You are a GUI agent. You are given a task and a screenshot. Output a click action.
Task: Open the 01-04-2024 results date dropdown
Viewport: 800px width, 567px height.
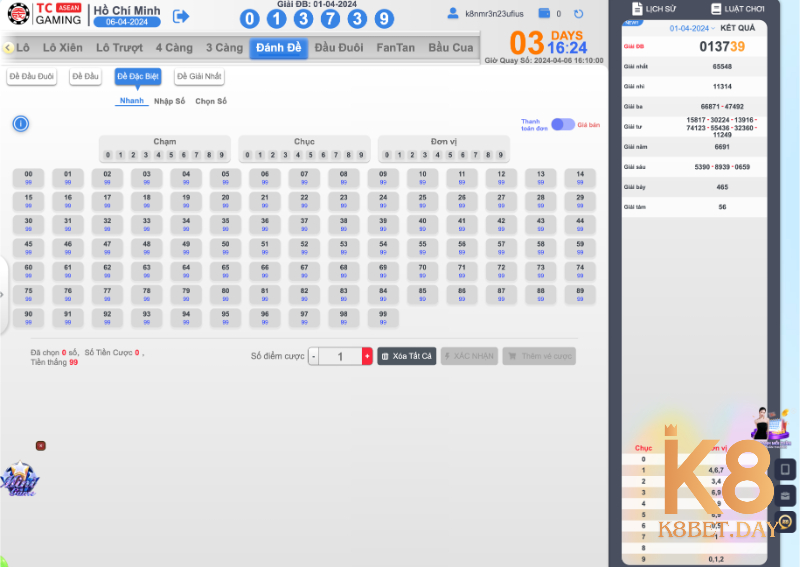(x=694, y=29)
